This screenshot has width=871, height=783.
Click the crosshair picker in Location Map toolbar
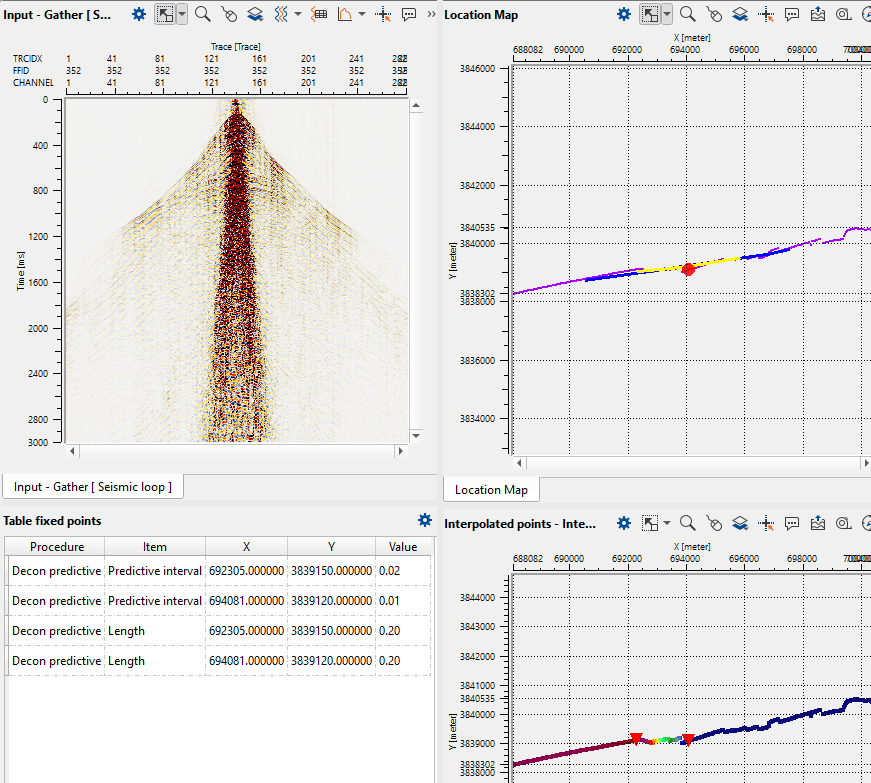coord(766,14)
